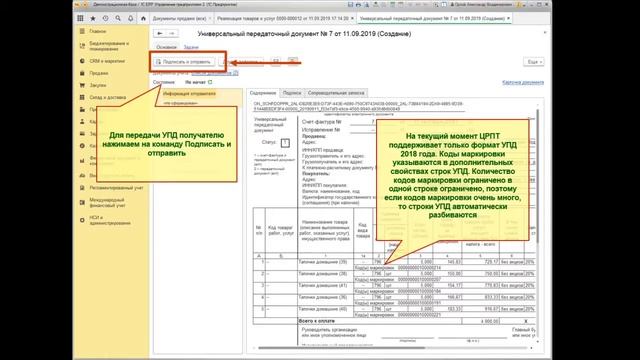Open НСИ и администрирование section
640x360 pixels.
pos(110,220)
